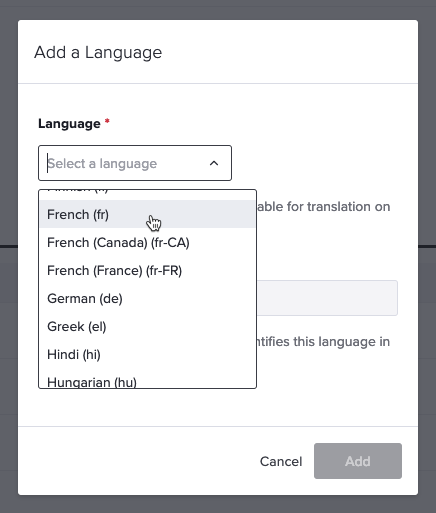Viewport: 436px width, 513px height.
Task: Pick the French (France) (fr-FR) entry
Action: [147, 270]
